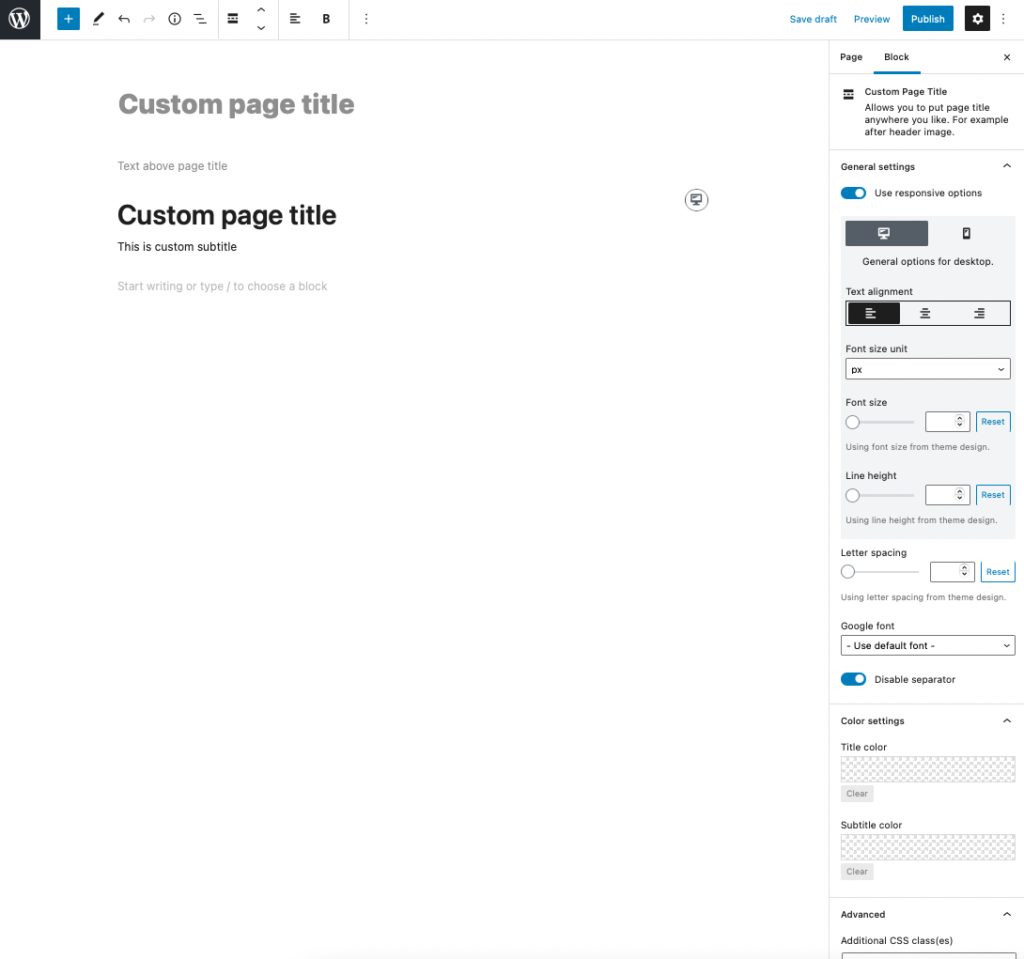Open the Google font dropdown
Screen dimensions: 1024x959
click(927, 645)
